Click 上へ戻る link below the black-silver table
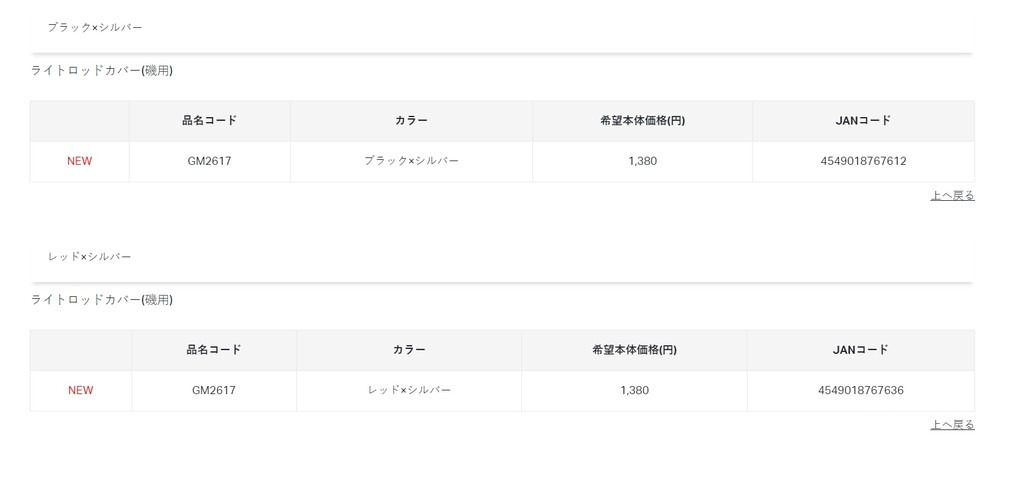 (952, 196)
